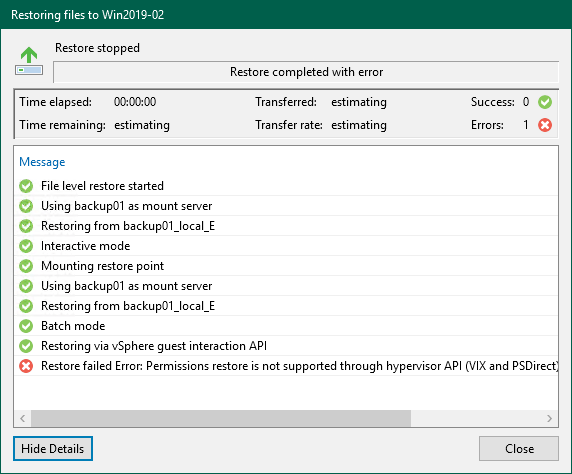Select the Restoring via vSphere guest interaction row

[286, 346]
